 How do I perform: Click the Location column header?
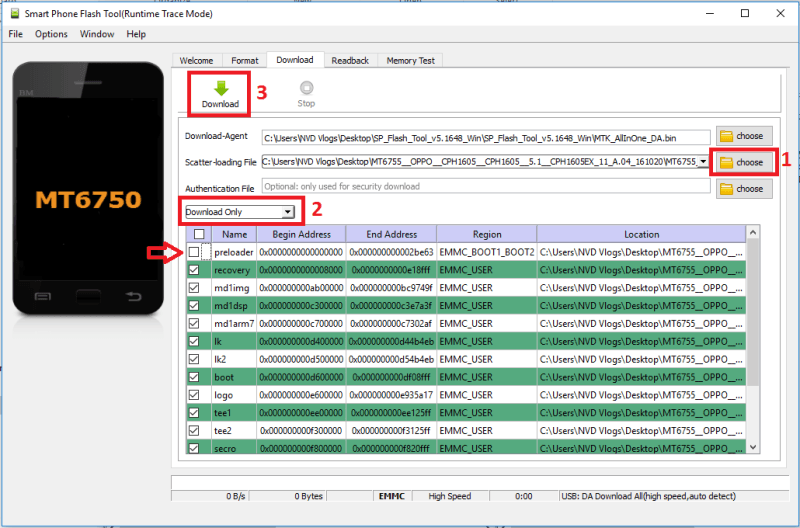641,234
